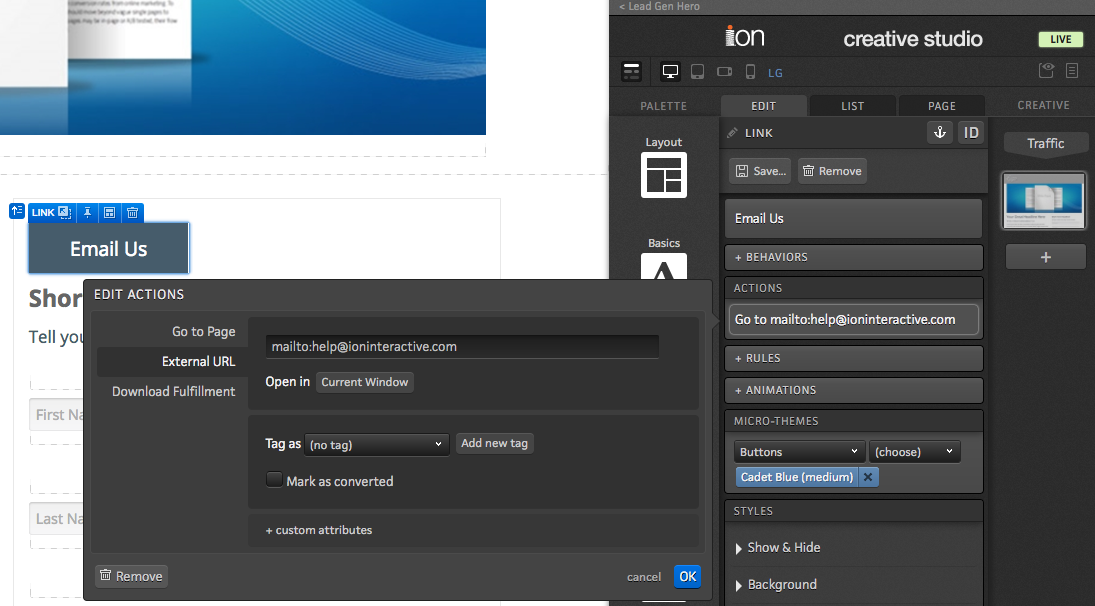Click the Layout palette icon

pyautogui.click(x=663, y=175)
